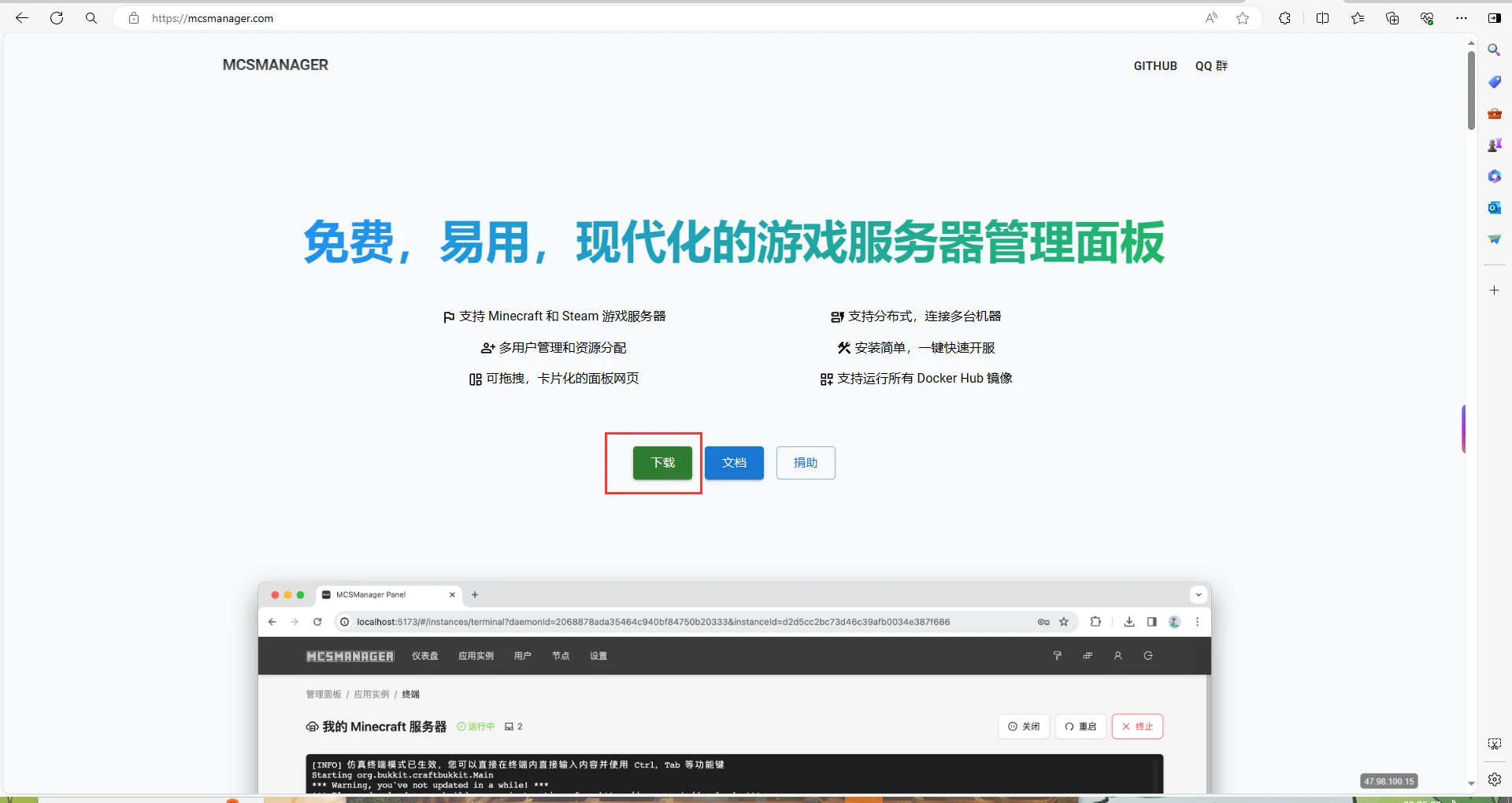Select 仪表盘 in the MCSManager navigation
The image size is (1512, 803).
424,655
